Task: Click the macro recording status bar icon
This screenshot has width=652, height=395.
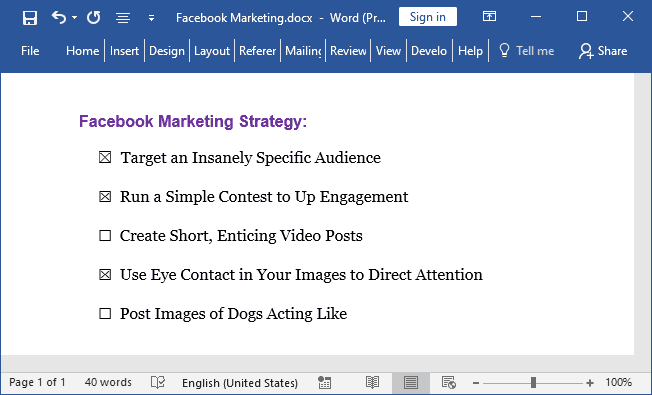Action: (324, 382)
